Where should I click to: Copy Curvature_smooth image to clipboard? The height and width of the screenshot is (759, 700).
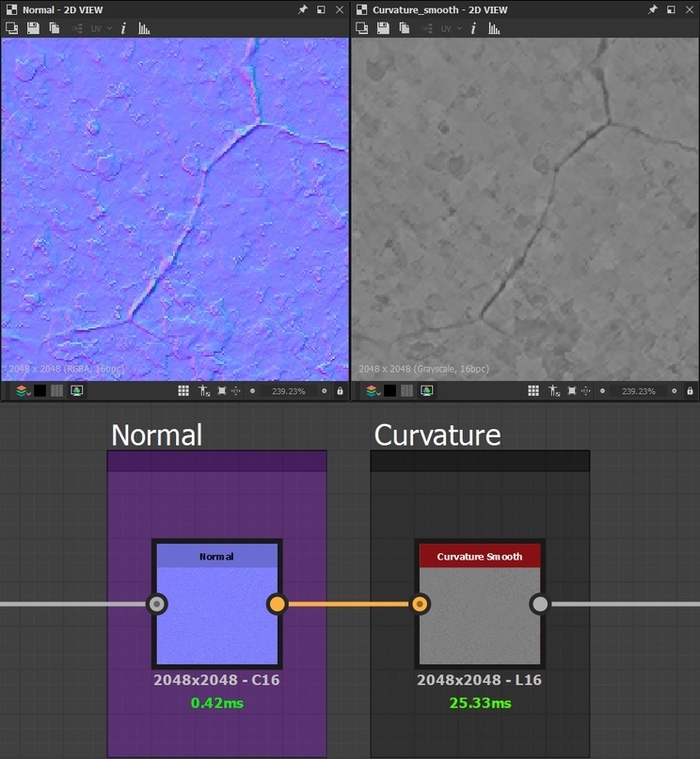[404, 28]
